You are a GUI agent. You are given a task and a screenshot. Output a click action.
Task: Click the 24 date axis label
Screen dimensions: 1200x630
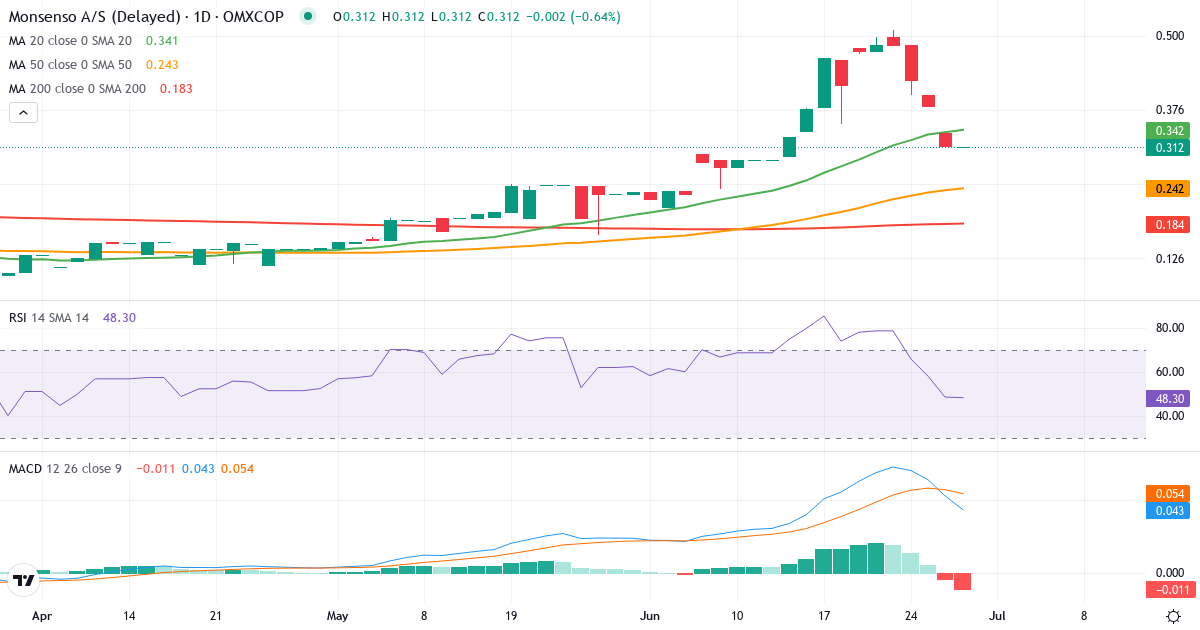pyautogui.click(x=910, y=616)
